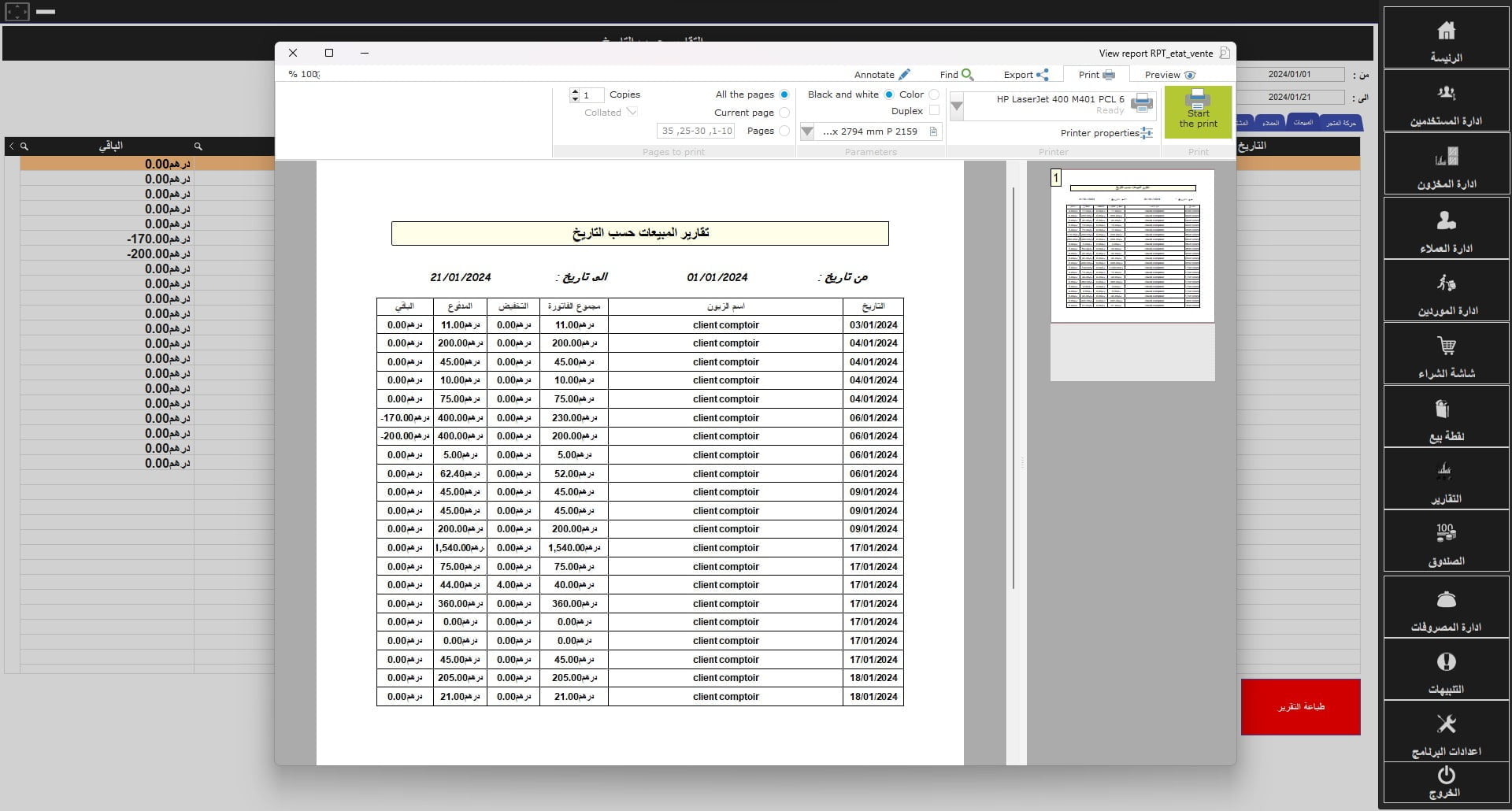Select the حركة المتجر tab

coord(1341,123)
